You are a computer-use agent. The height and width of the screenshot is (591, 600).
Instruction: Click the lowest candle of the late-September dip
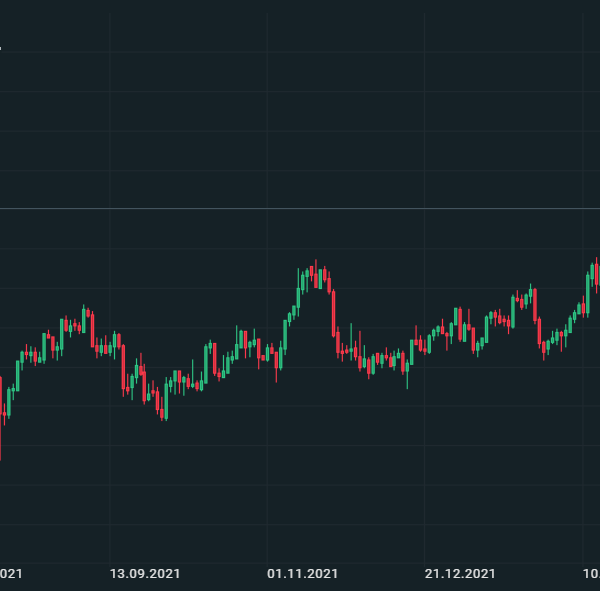click(163, 405)
